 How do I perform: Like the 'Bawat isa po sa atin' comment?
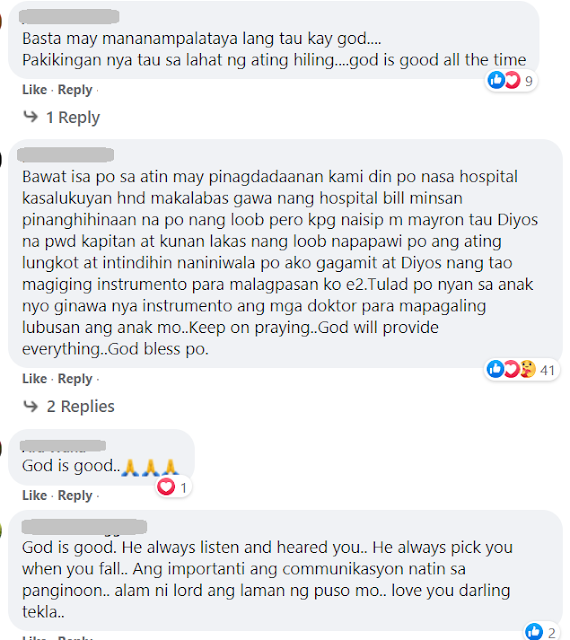click(x=34, y=378)
